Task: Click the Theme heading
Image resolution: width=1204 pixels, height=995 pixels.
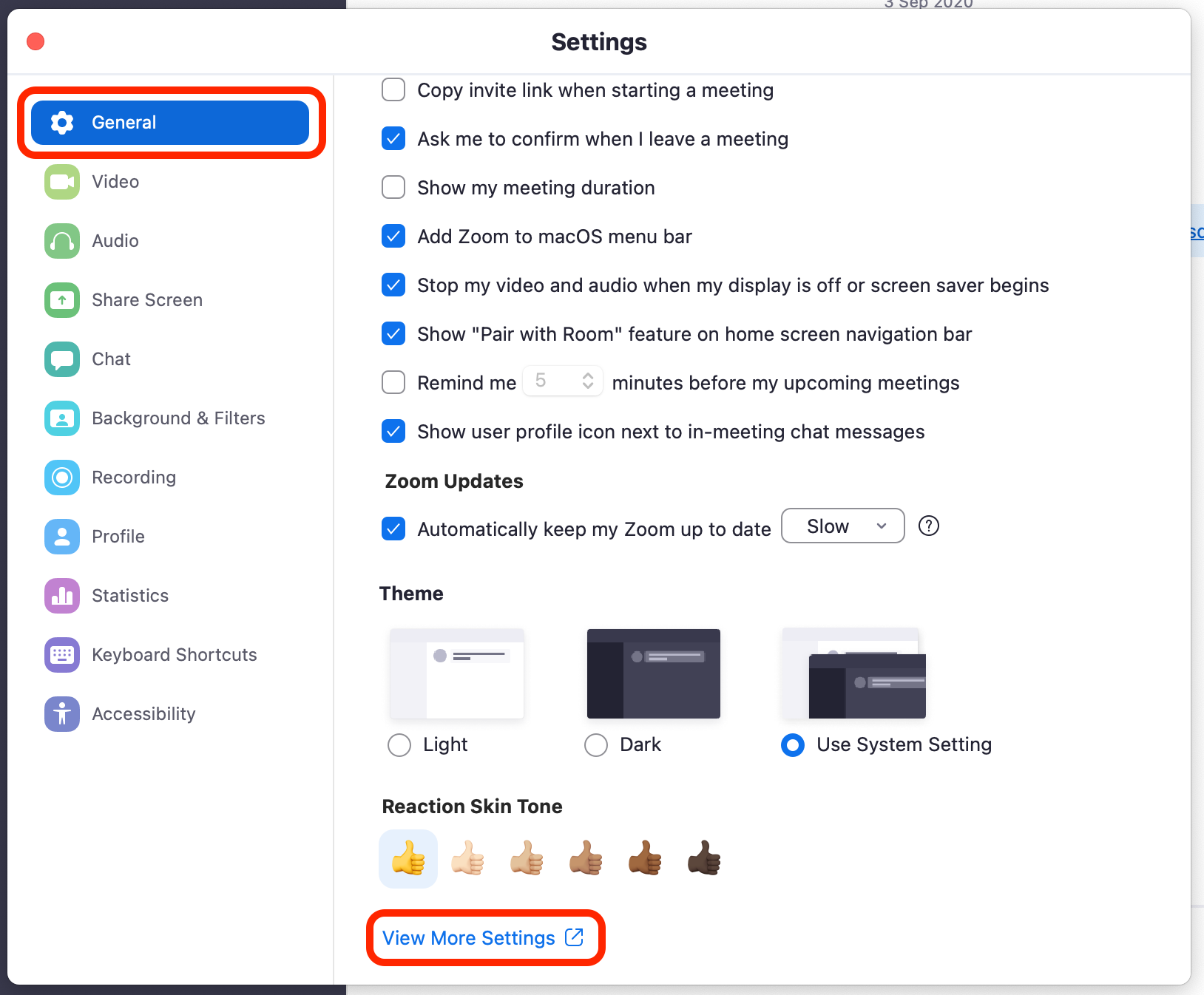Action: pos(411,594)
